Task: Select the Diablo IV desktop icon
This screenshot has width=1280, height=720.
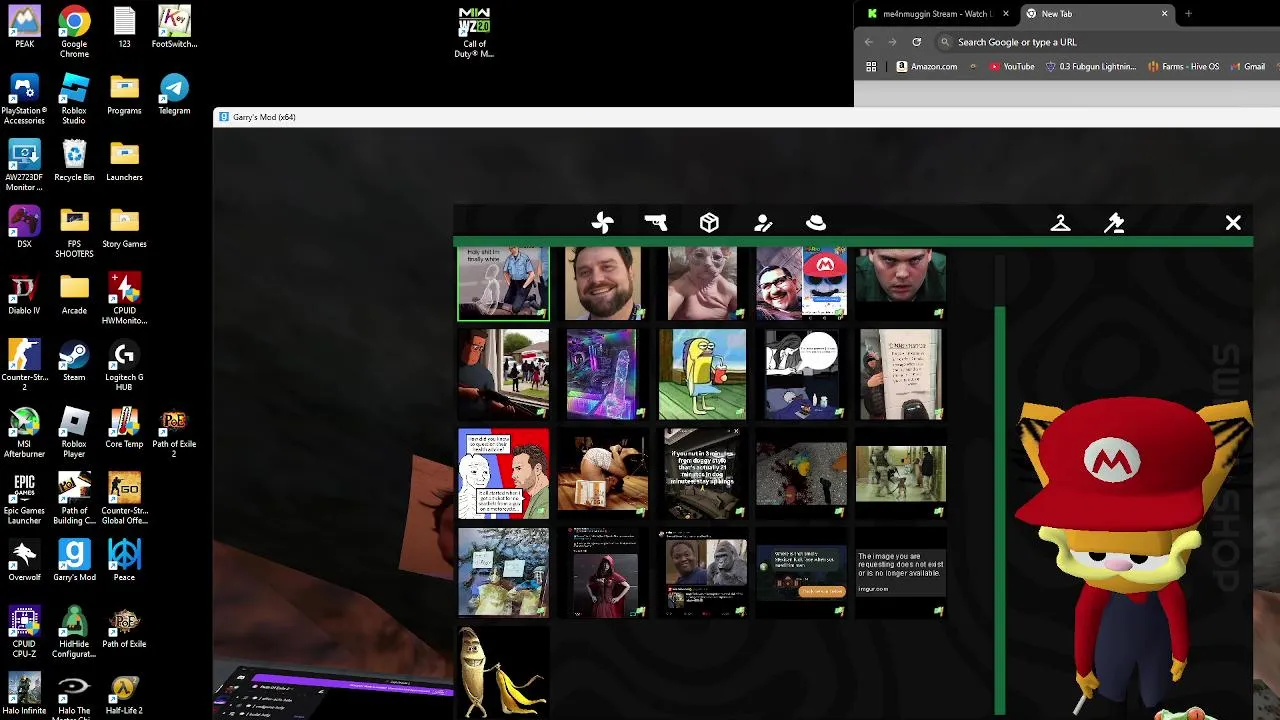Action: pos(24,294)
